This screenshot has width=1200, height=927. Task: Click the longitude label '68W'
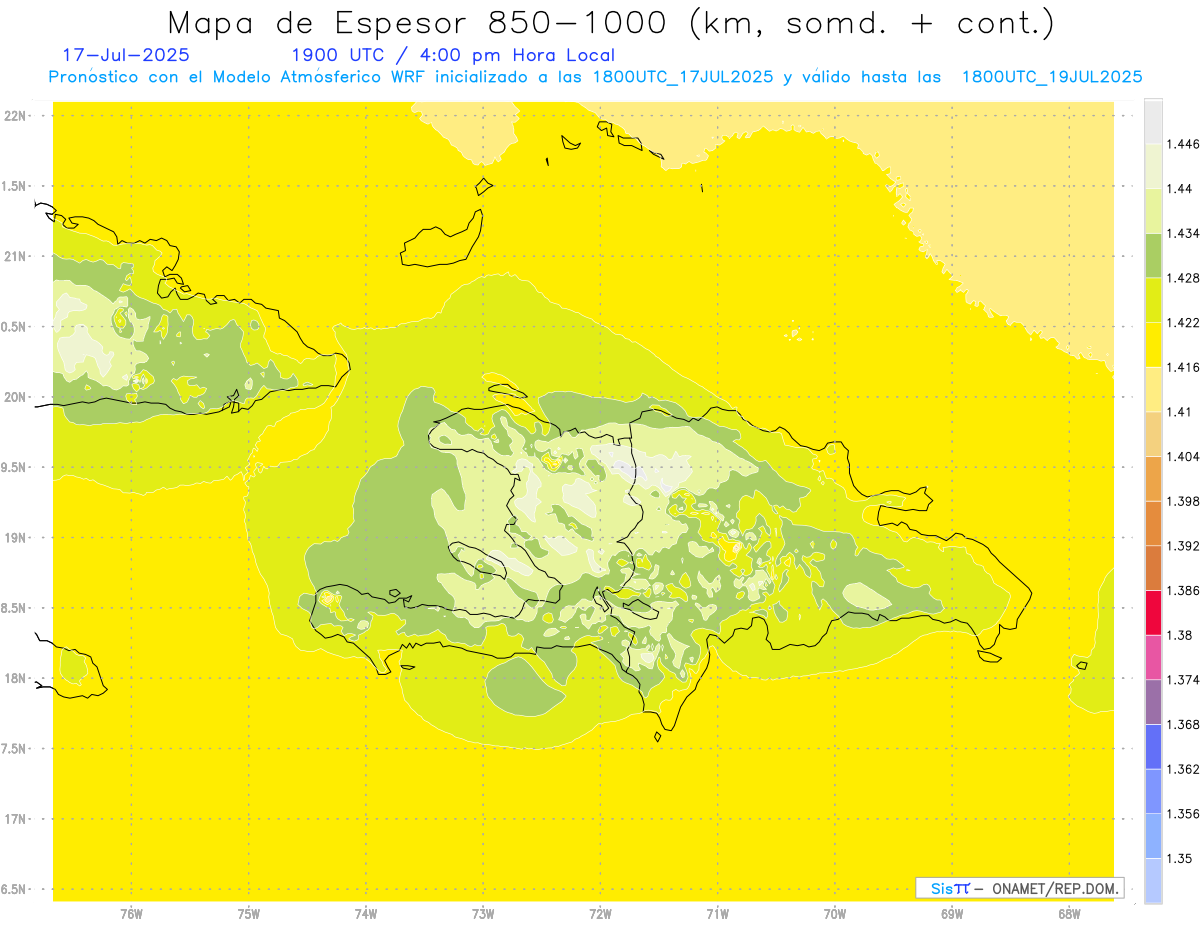[x=1069, y=914]
